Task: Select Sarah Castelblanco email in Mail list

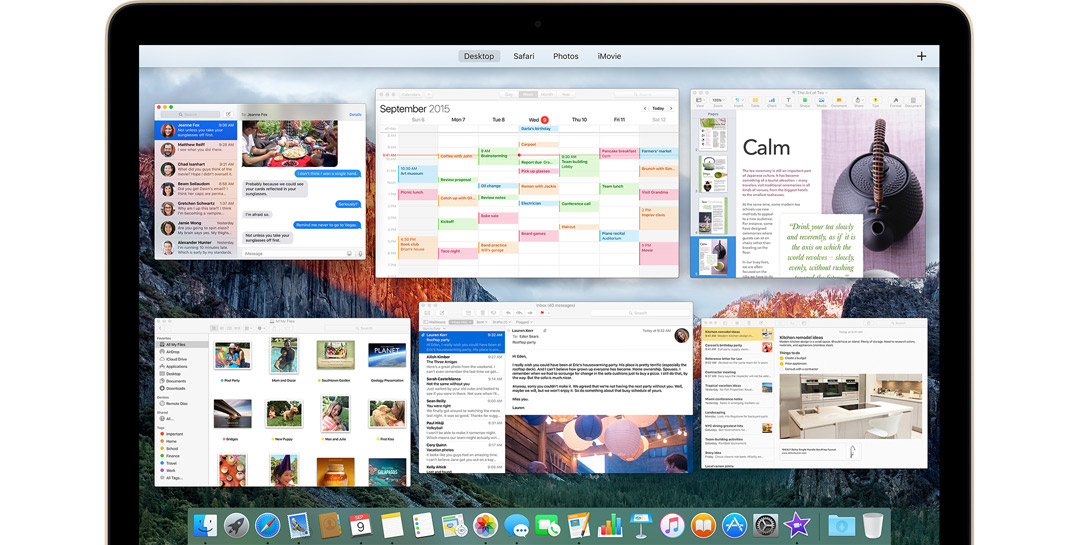Action: coord(462,386)
